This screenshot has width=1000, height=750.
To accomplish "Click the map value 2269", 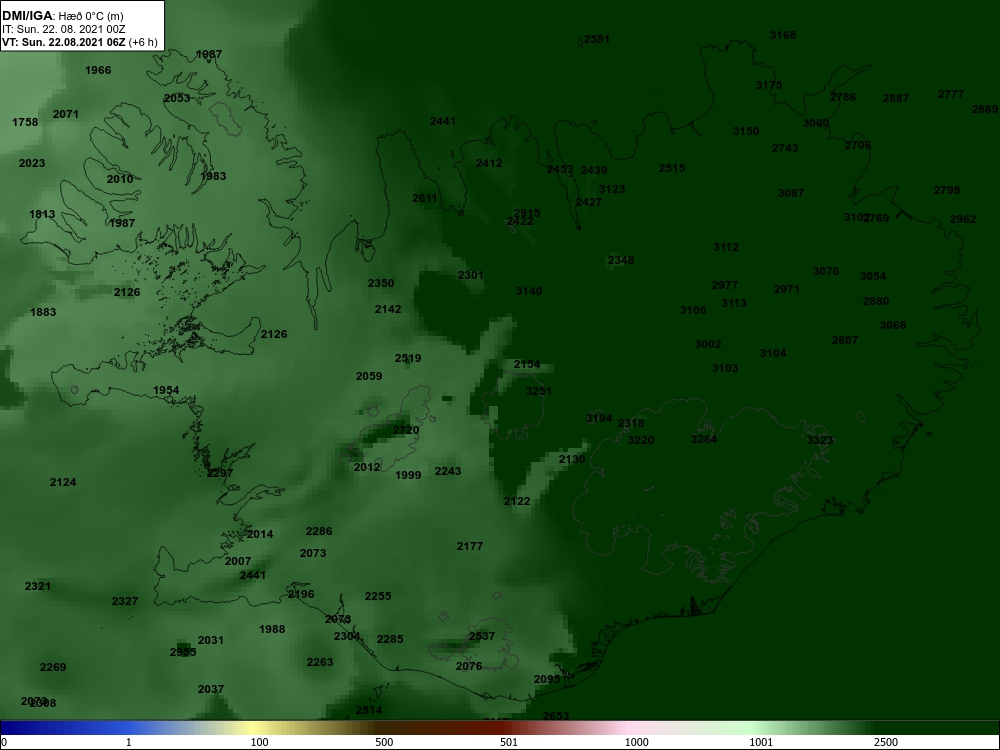I will (x=53, y=667).
